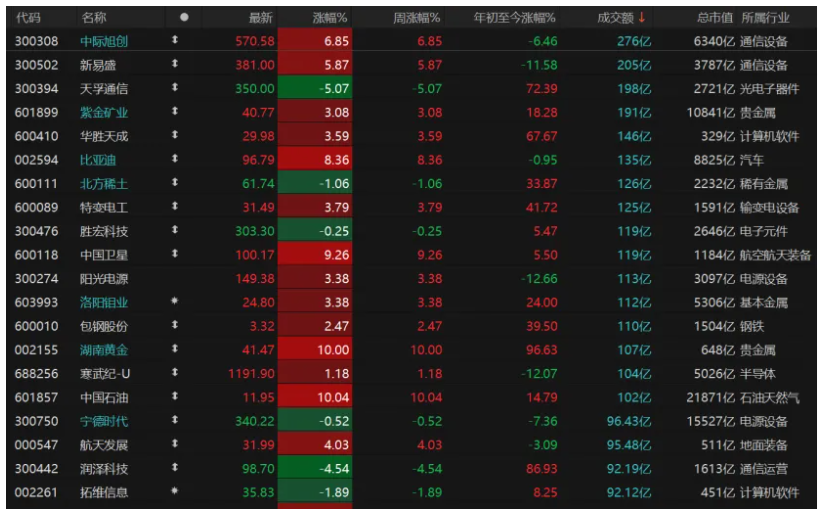Viewport: 821px width, 515px height.
Task: Click the red sort arrow beside 成交额
Action: [x=641, y=17]
